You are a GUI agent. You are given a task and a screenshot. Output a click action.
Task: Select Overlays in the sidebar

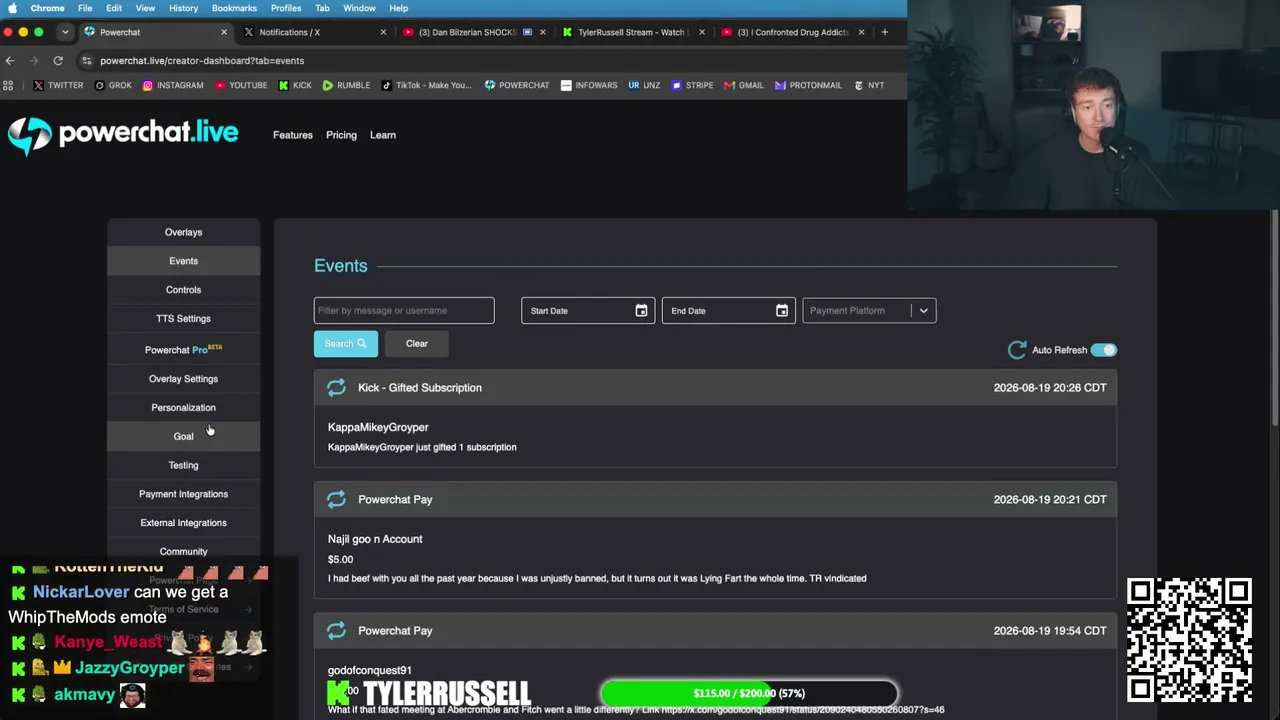point(183,232)
